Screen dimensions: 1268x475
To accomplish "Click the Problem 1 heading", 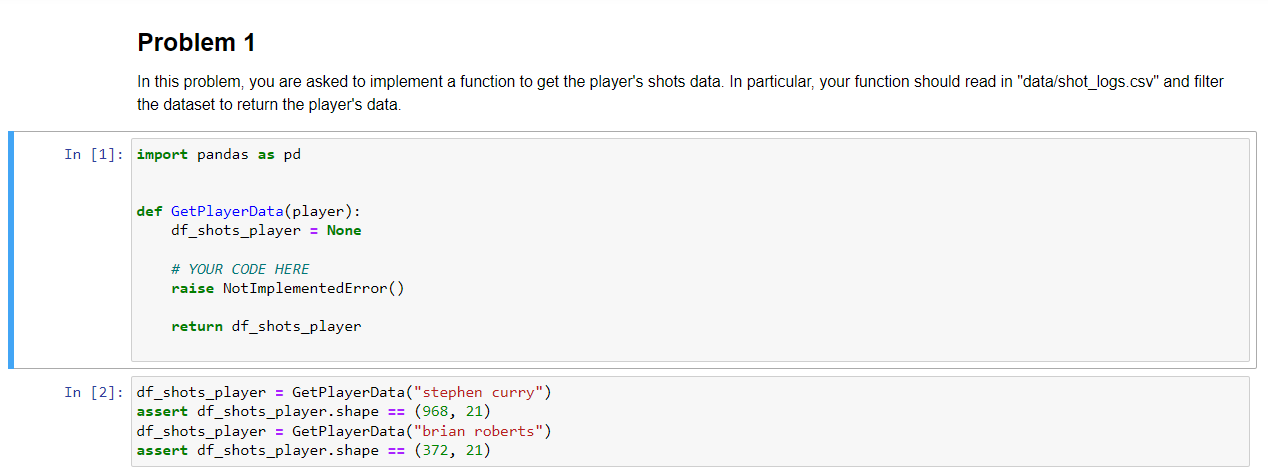I will 196,43.
